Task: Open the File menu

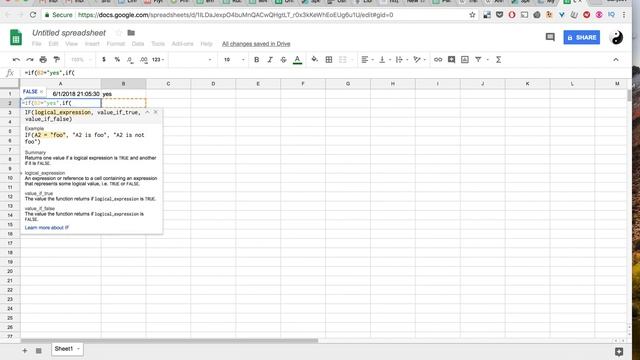Action: (37, 44)
